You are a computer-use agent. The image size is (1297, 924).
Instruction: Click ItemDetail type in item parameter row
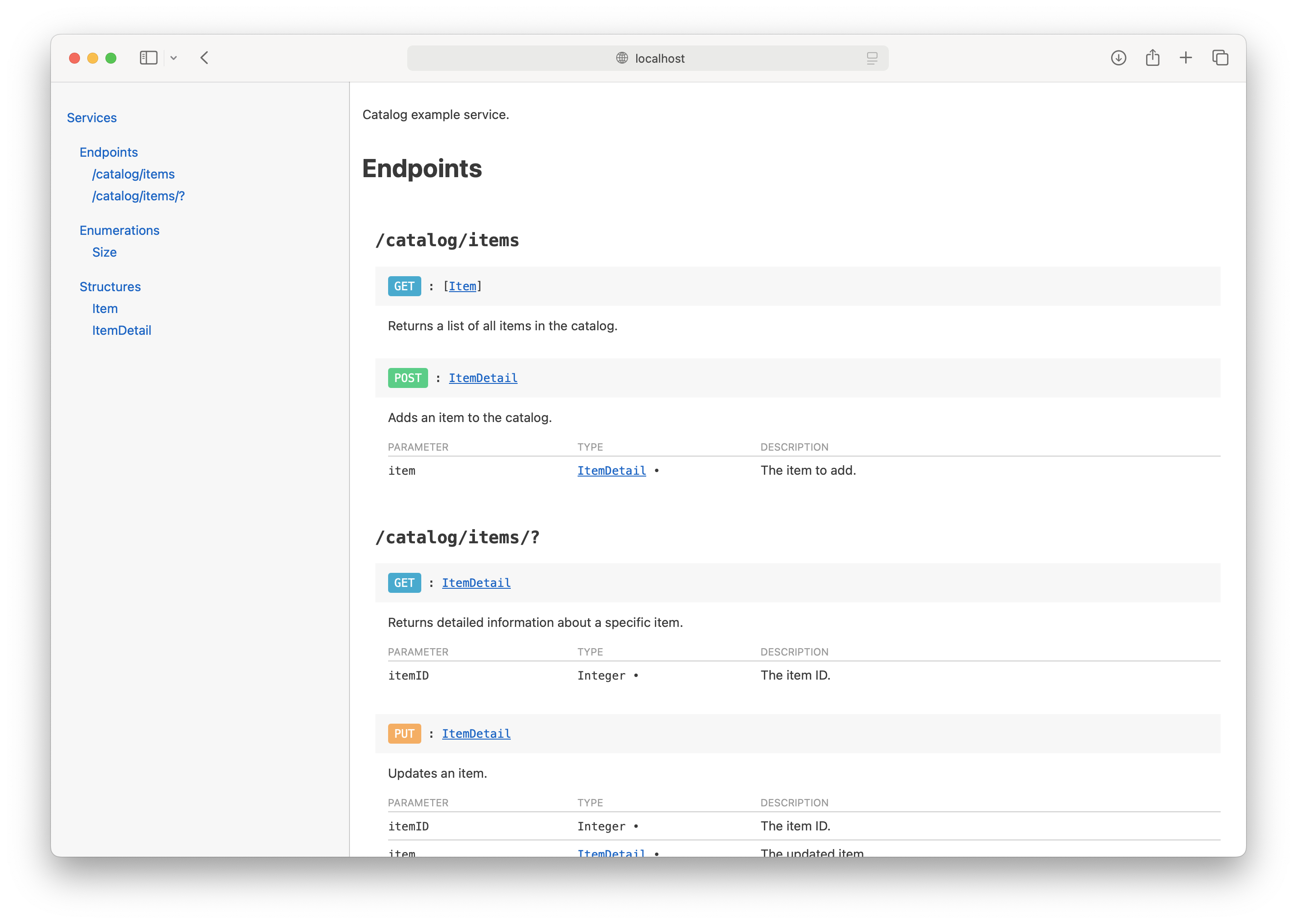(x=611, y=471)
